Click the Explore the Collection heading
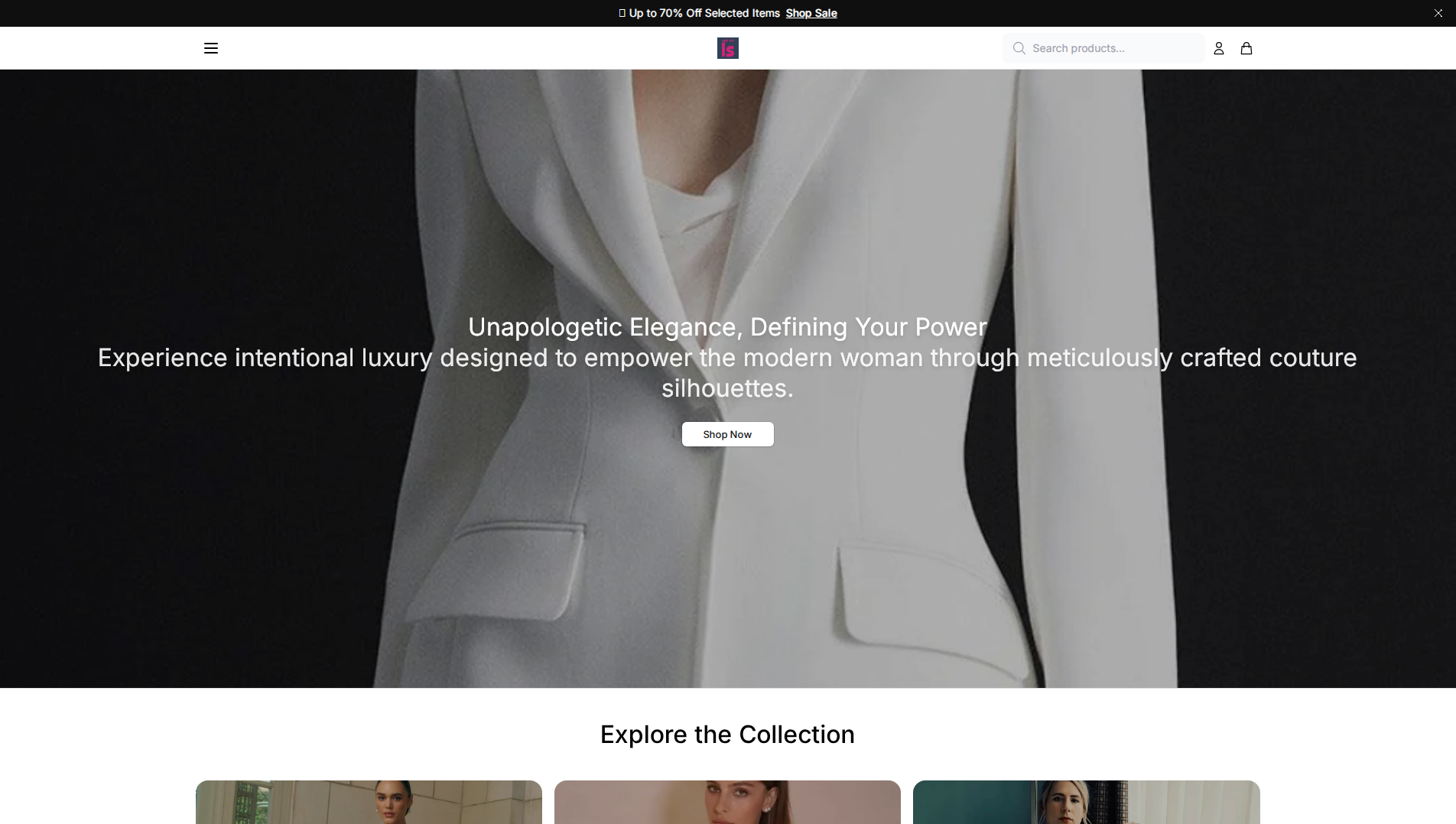1456x824 pixels. click(727, 735)
